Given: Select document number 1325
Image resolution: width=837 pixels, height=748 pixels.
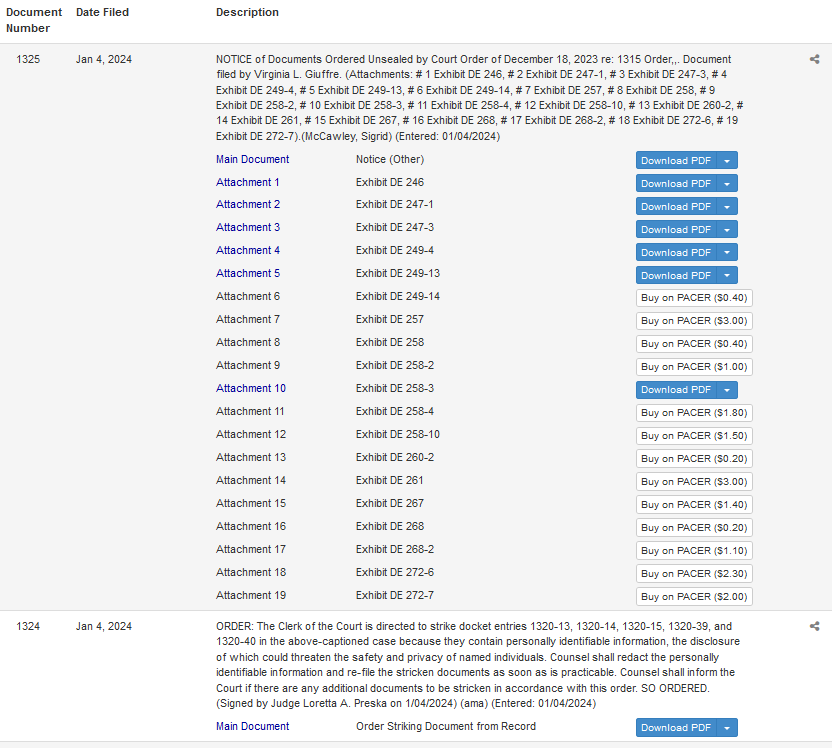Looking at the screenshot, I should coord(28,59).
